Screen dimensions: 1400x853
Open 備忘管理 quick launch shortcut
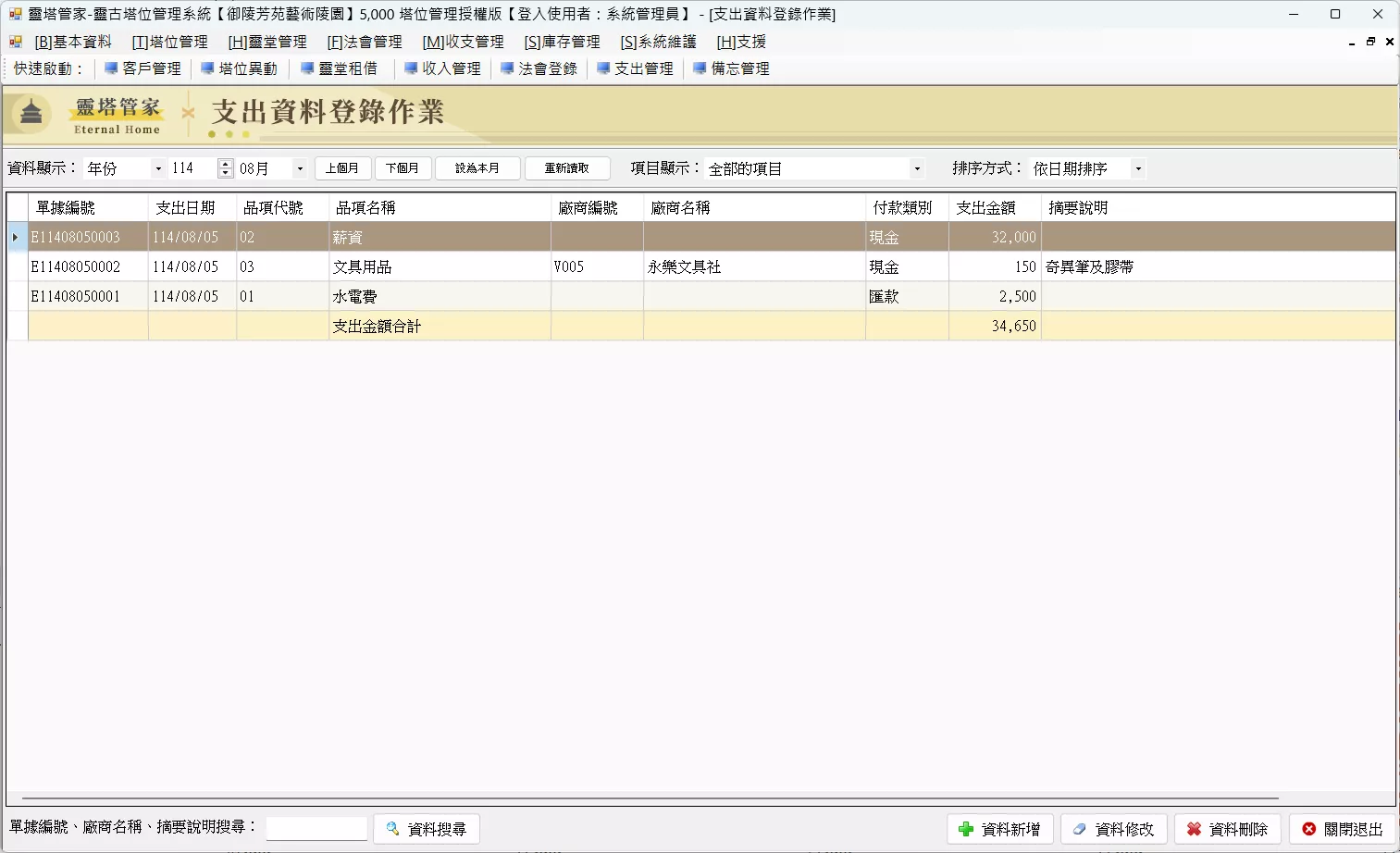tap(731, 68)
